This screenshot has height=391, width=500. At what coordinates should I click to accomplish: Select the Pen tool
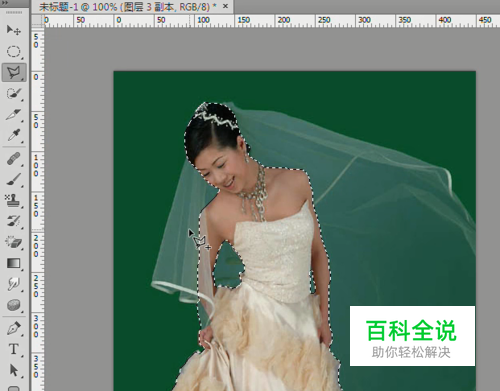14,328
